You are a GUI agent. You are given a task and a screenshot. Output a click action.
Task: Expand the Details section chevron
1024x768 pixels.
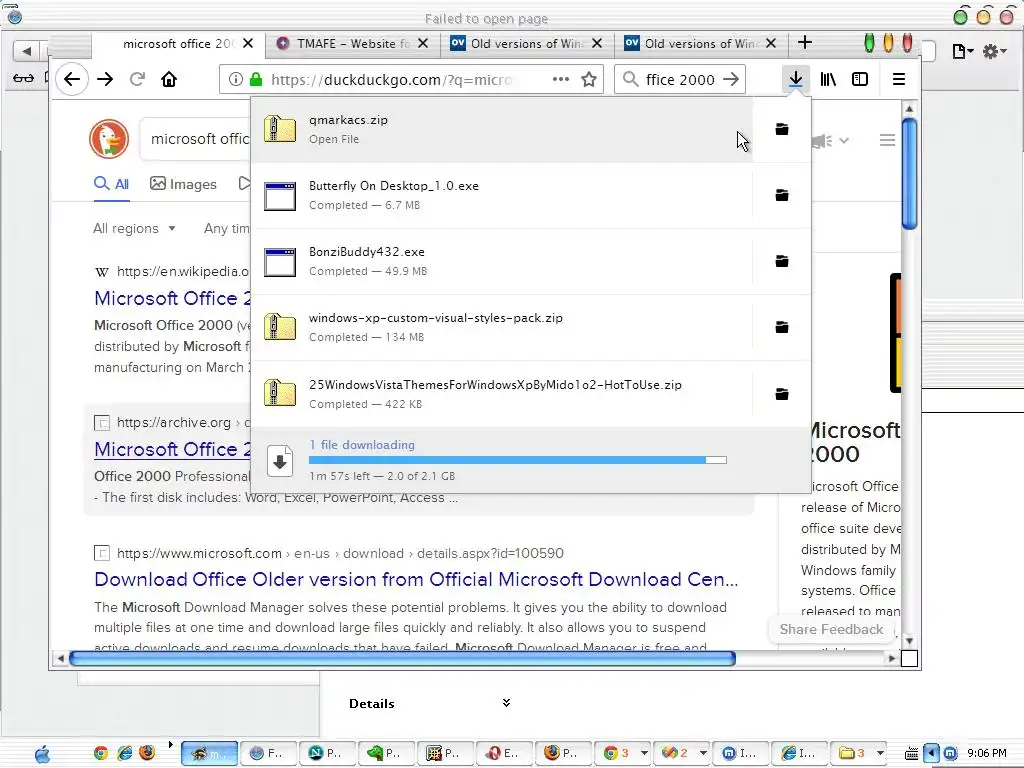click(x=506, y=703)
